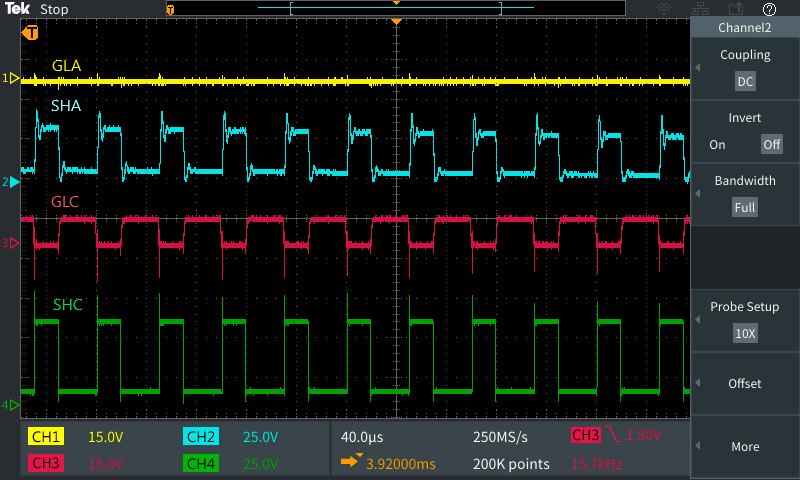This screenshot has height=480, width=800.
Task: Click the 1.50V trigger level value
Action: tap(643, 435)
